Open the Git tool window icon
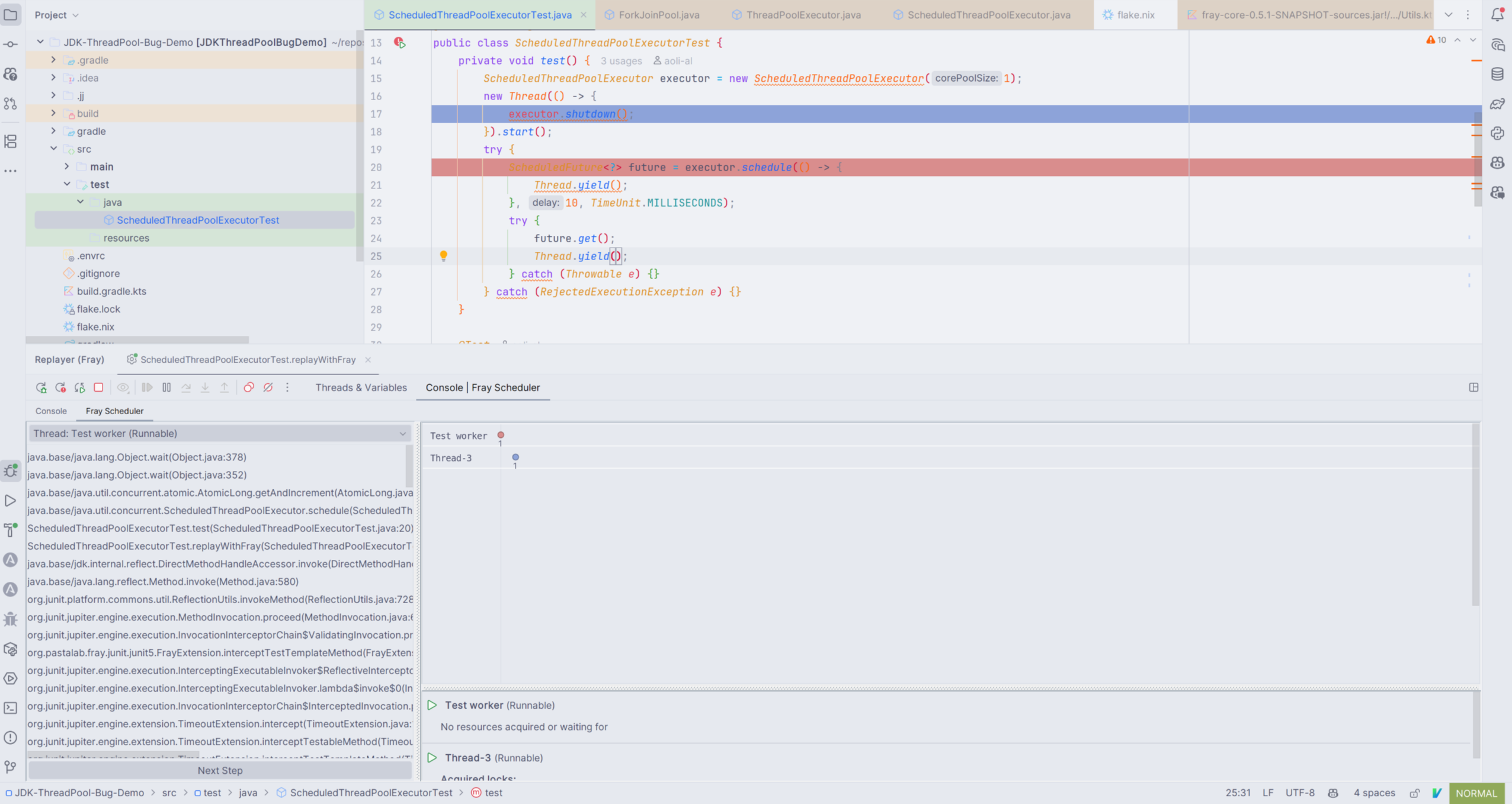The image size is (1512, 804). coord(11,767)
